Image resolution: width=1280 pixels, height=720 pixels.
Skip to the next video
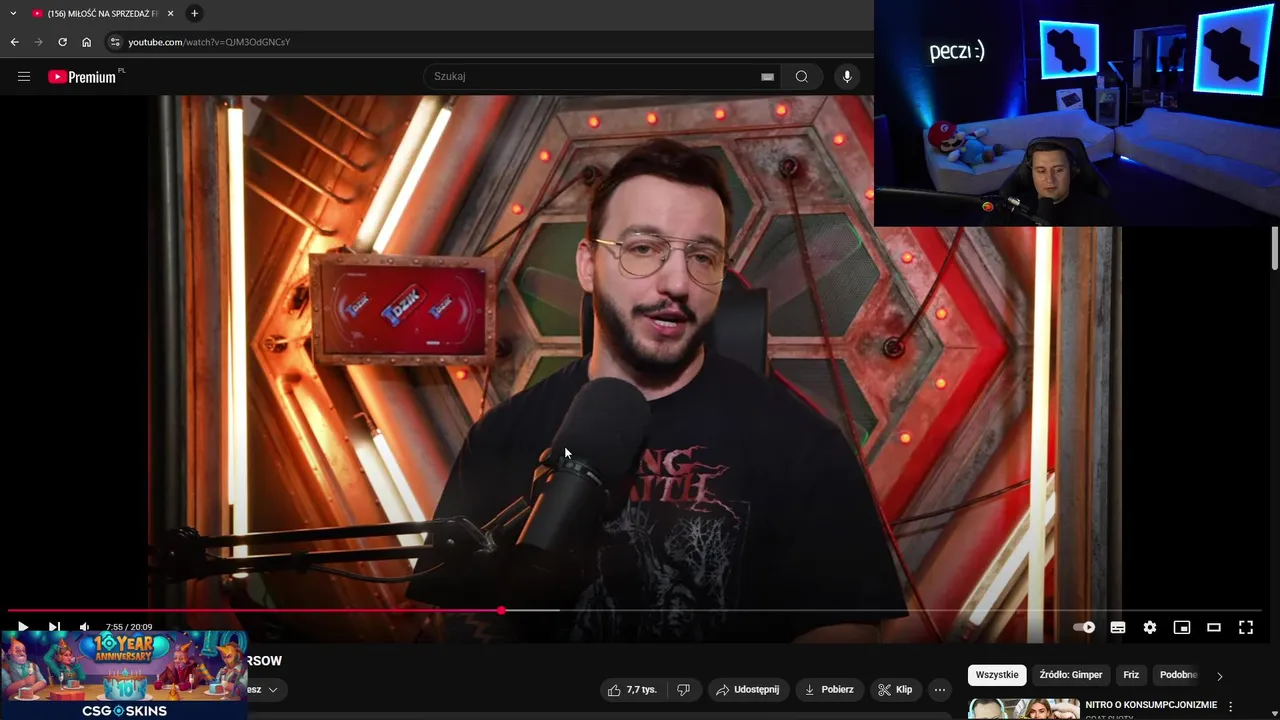click(x=54, y=627)
